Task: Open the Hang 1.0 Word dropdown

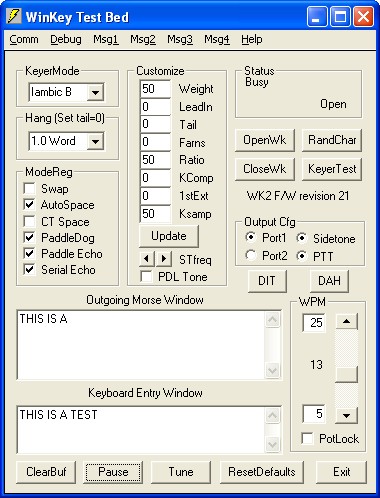Action: point(95,141)
